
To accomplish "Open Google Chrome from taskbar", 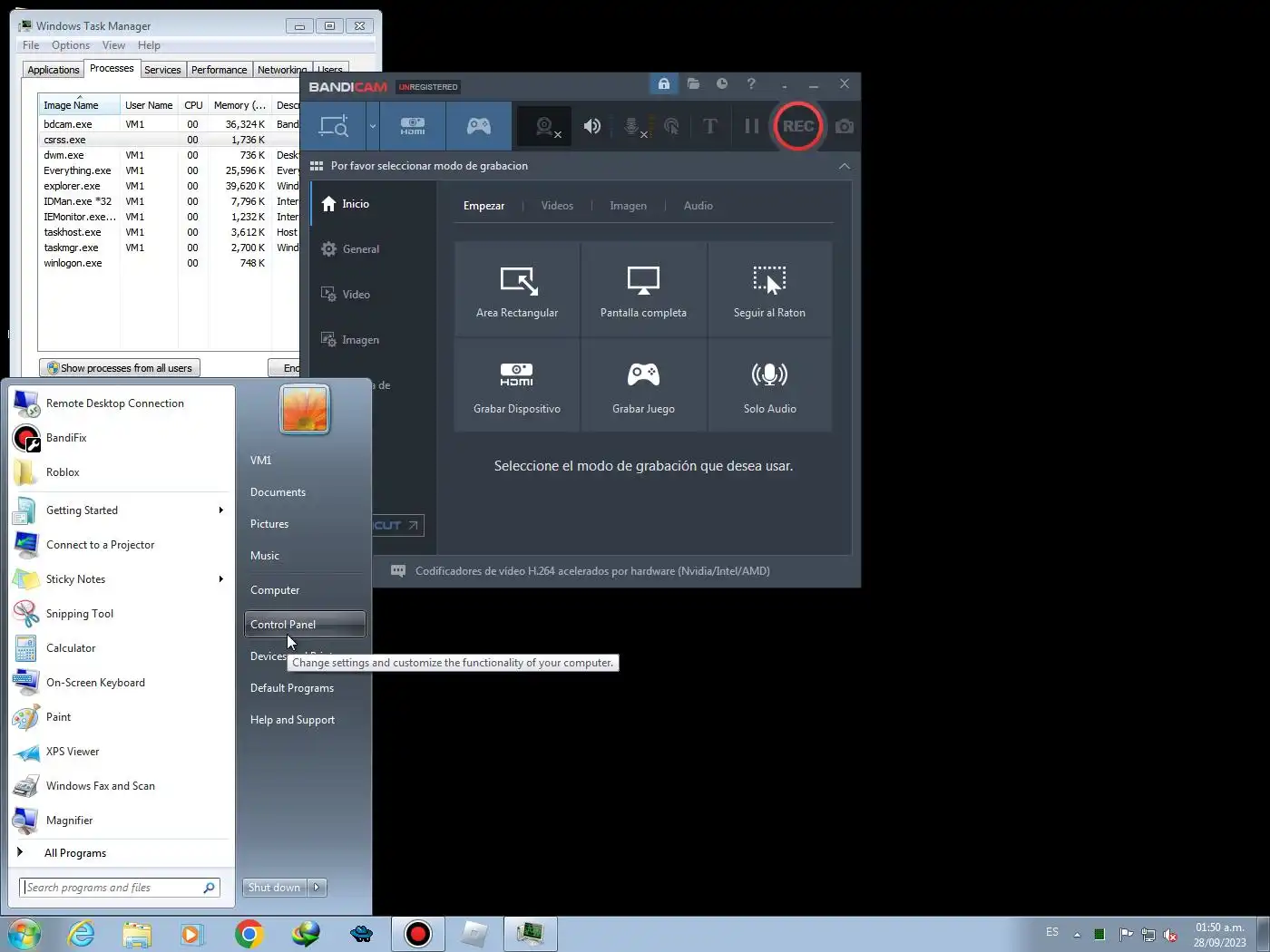I will point(249,934).
